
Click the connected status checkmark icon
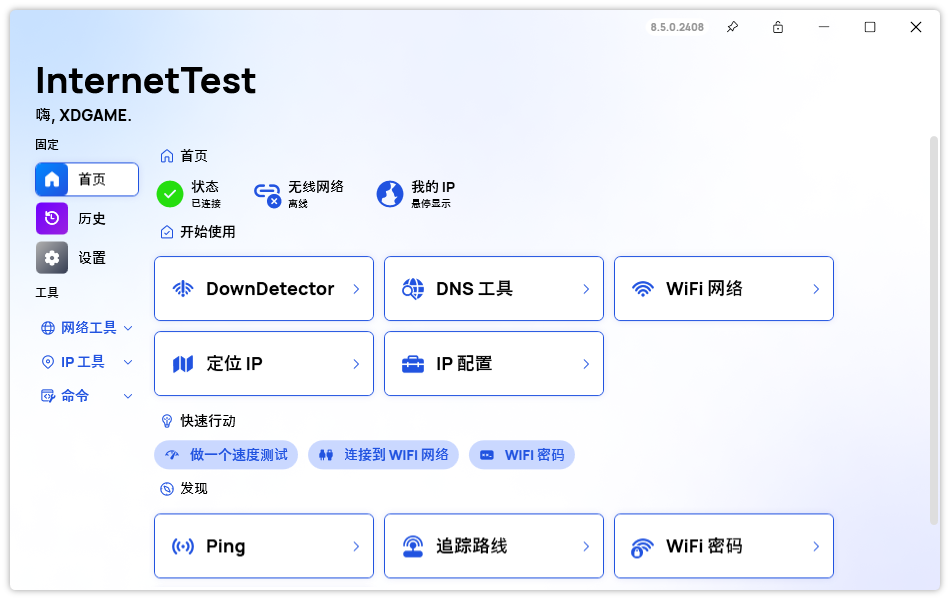click(170, 194)
